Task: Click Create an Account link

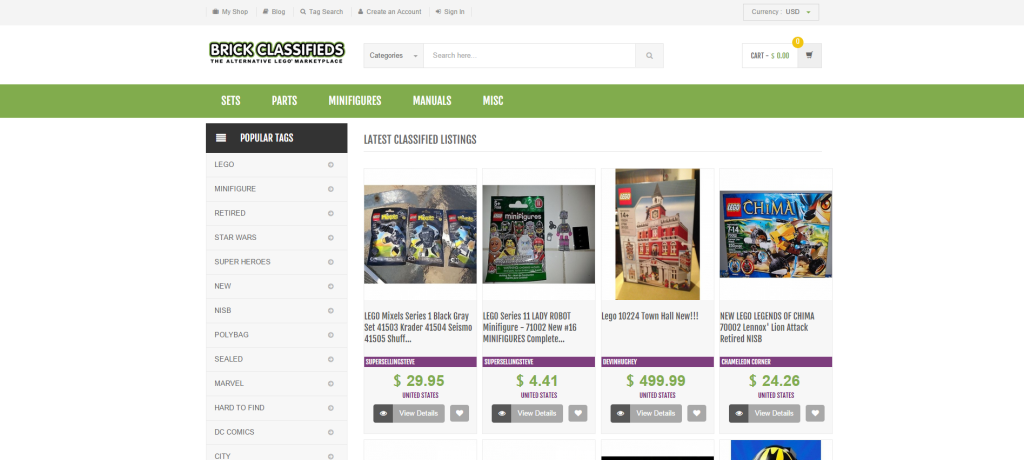Action: 390,12
